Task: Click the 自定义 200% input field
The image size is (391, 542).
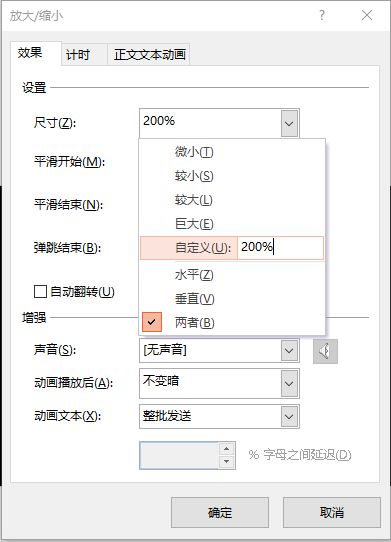Action: click(x=280, y=247)
